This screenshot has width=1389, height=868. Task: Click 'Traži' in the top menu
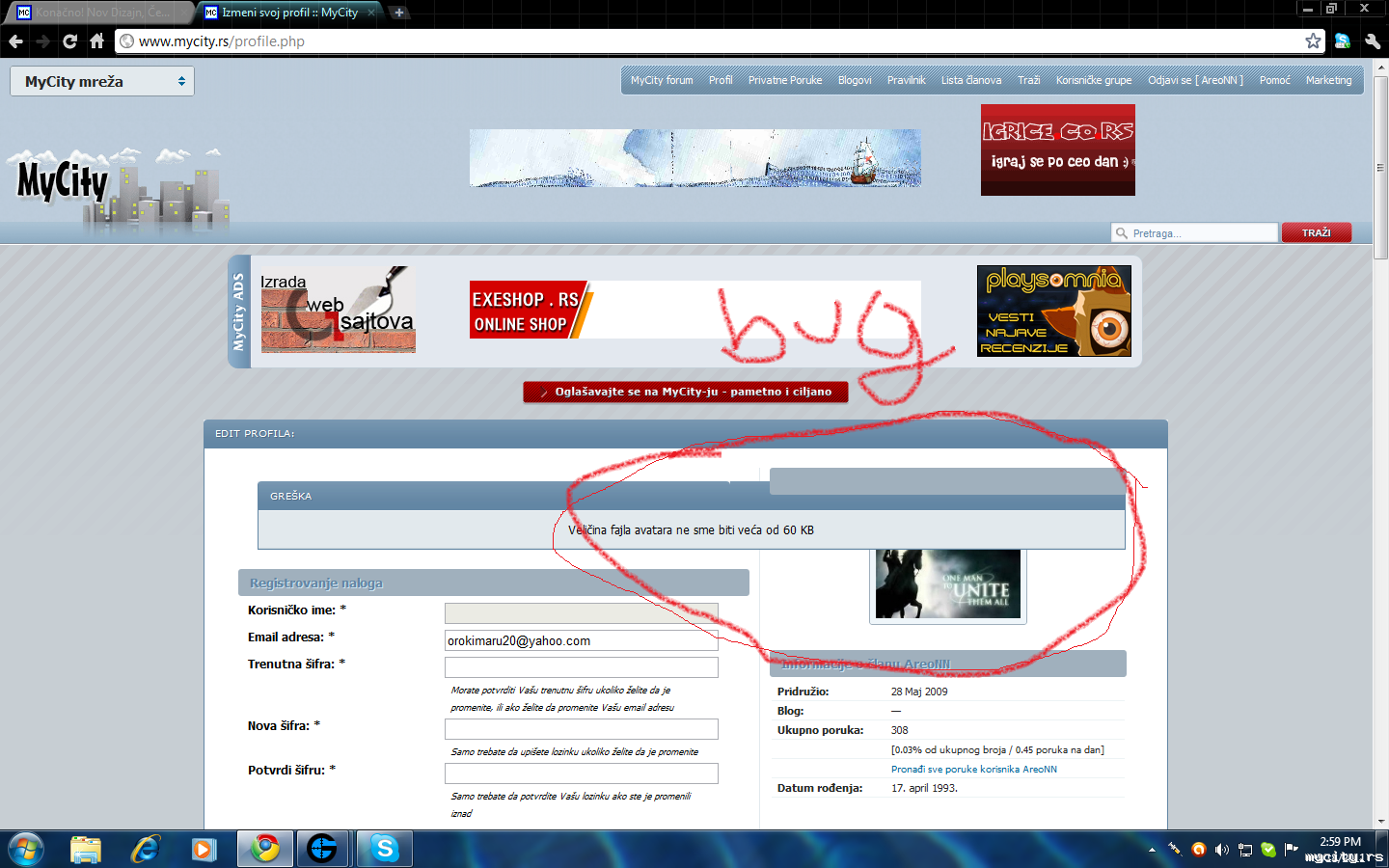tap(1029, 80)
